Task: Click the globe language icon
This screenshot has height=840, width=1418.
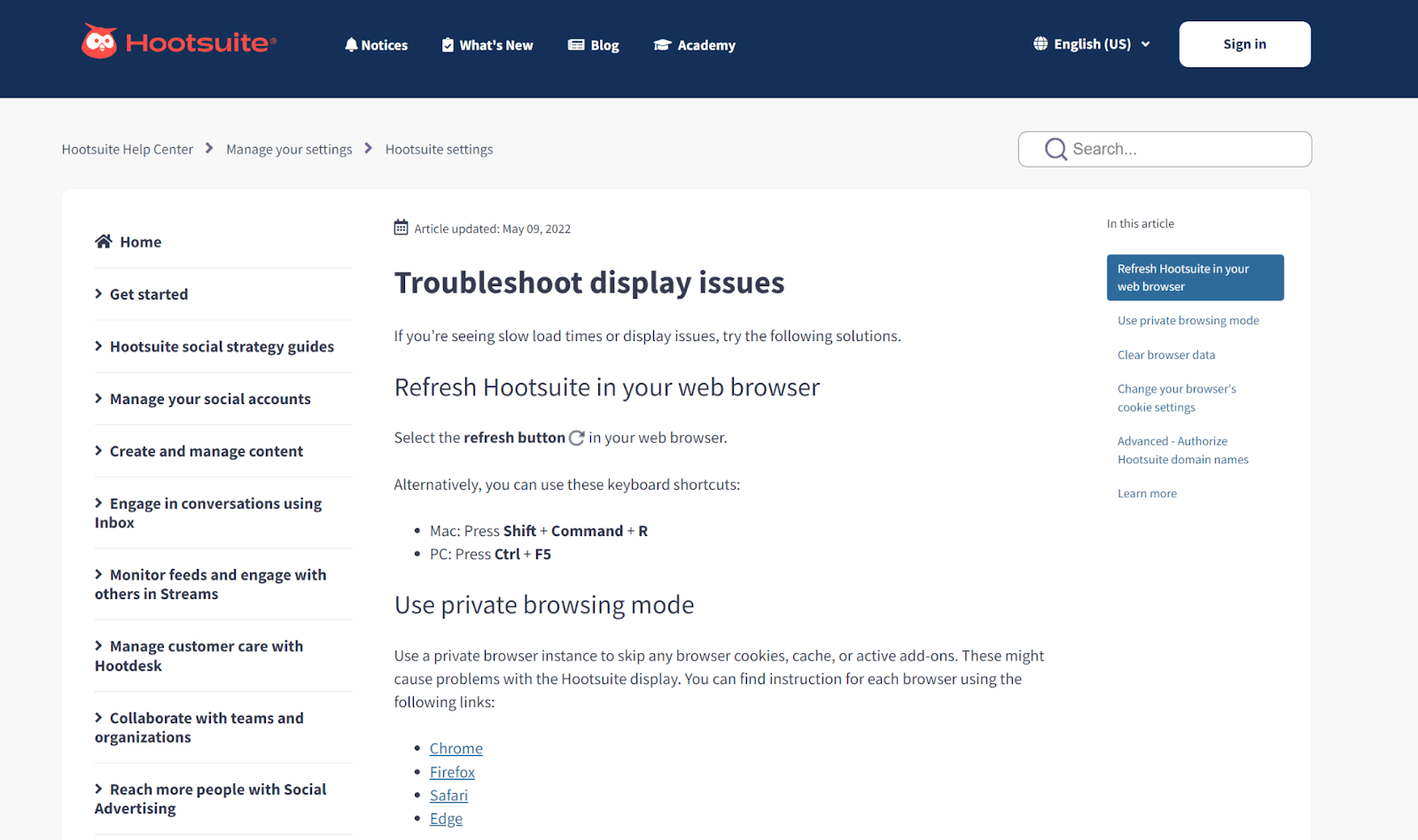Action: pos(1040,43)
